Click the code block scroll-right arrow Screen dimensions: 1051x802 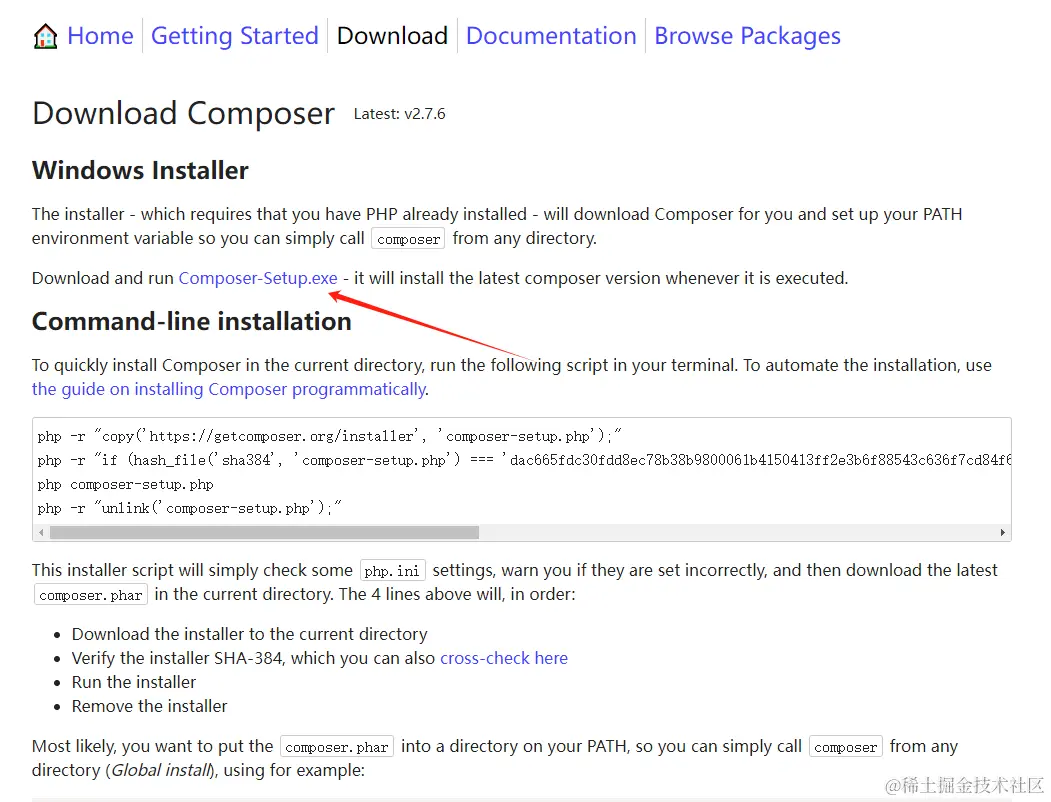[1002, 533]
